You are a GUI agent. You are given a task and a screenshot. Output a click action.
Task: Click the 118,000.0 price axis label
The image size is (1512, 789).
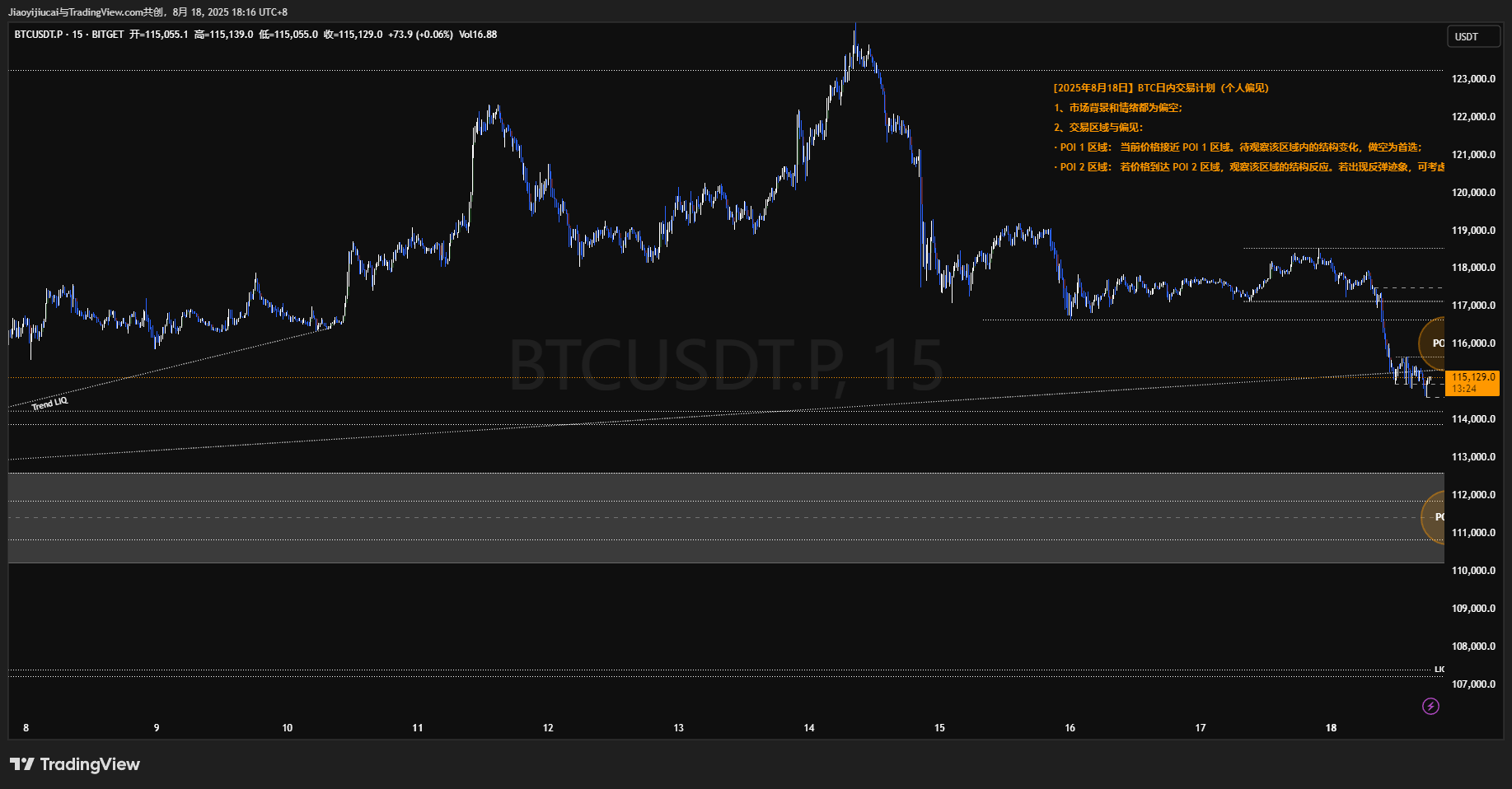(1473, 268)
